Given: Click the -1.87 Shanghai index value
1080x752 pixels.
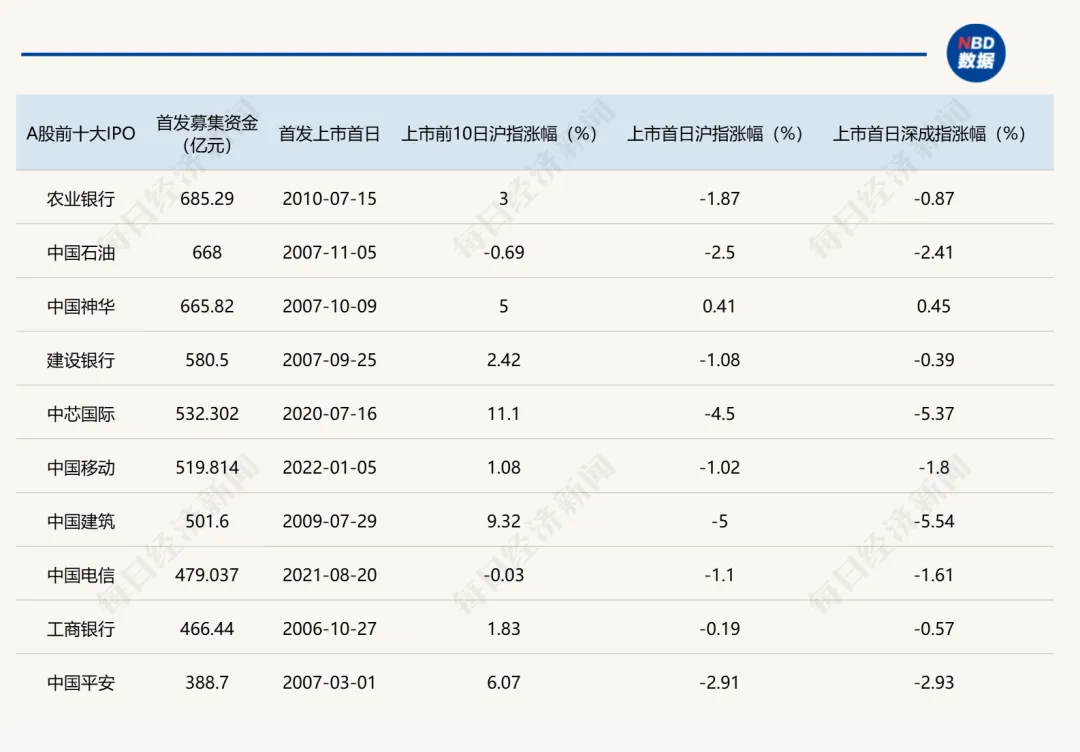Looking at the screenshot, I should (x=719, y=199).
